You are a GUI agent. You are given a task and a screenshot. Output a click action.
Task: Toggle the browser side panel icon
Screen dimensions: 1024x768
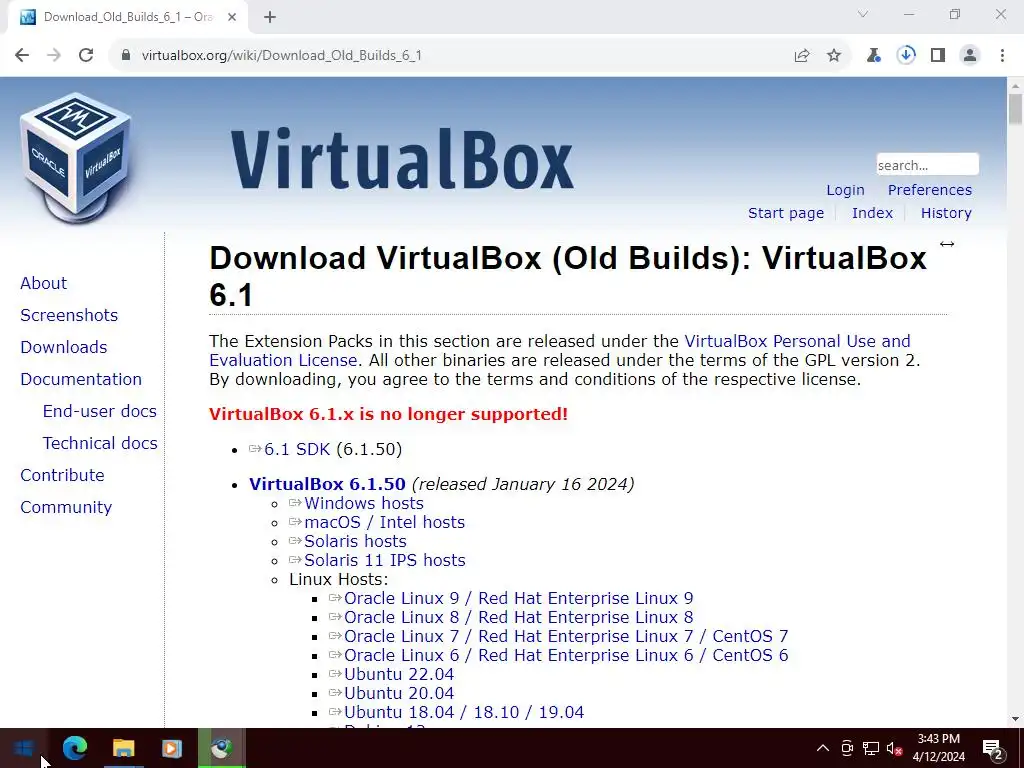point(938,56)
